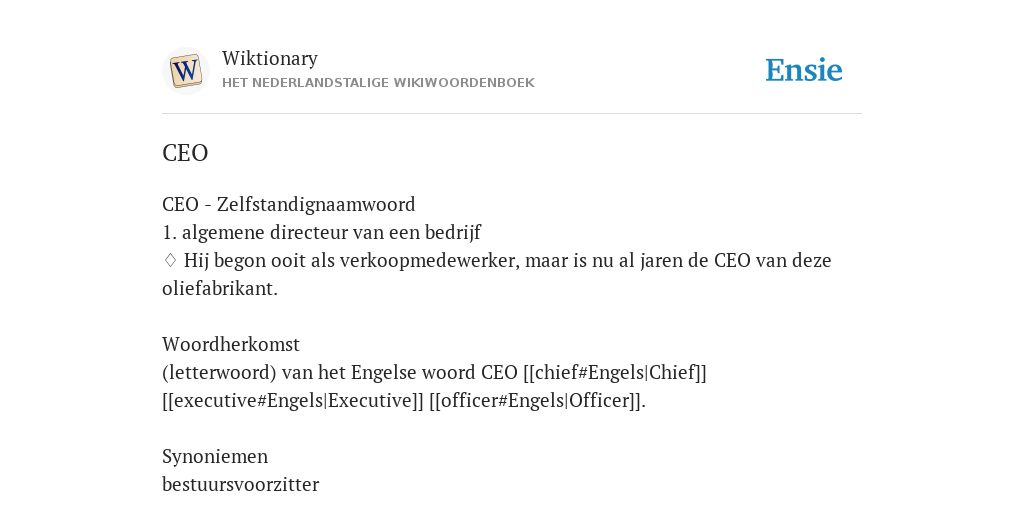Click the number 1 of the definition list
1024x512 pixels.
point(168,232)
